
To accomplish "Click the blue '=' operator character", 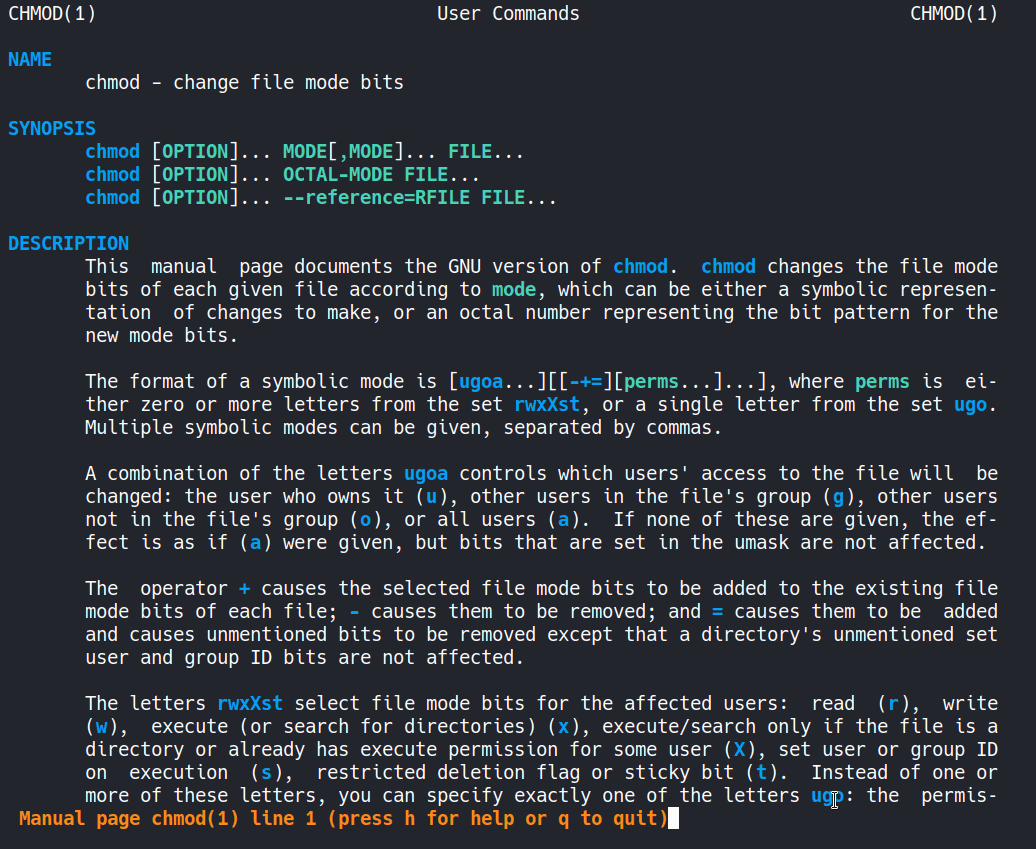I will click(718, 611).
